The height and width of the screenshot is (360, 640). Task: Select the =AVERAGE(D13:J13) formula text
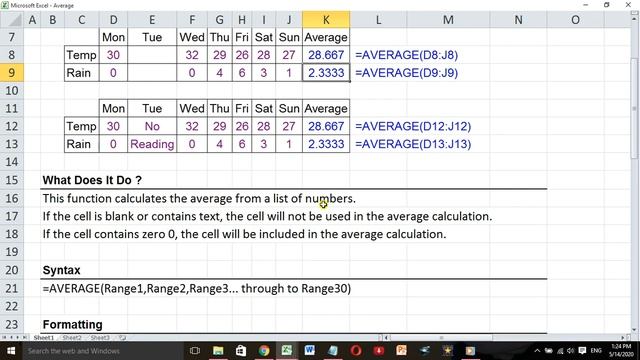413,144
